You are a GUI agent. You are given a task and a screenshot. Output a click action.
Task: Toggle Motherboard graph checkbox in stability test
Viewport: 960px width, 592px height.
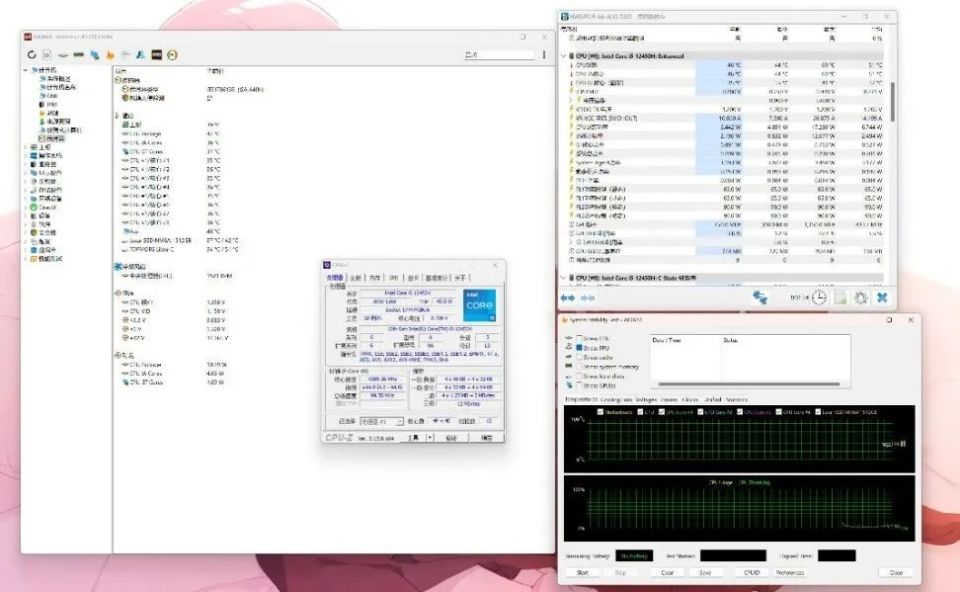pyautogui.click(x=600, y=412)
